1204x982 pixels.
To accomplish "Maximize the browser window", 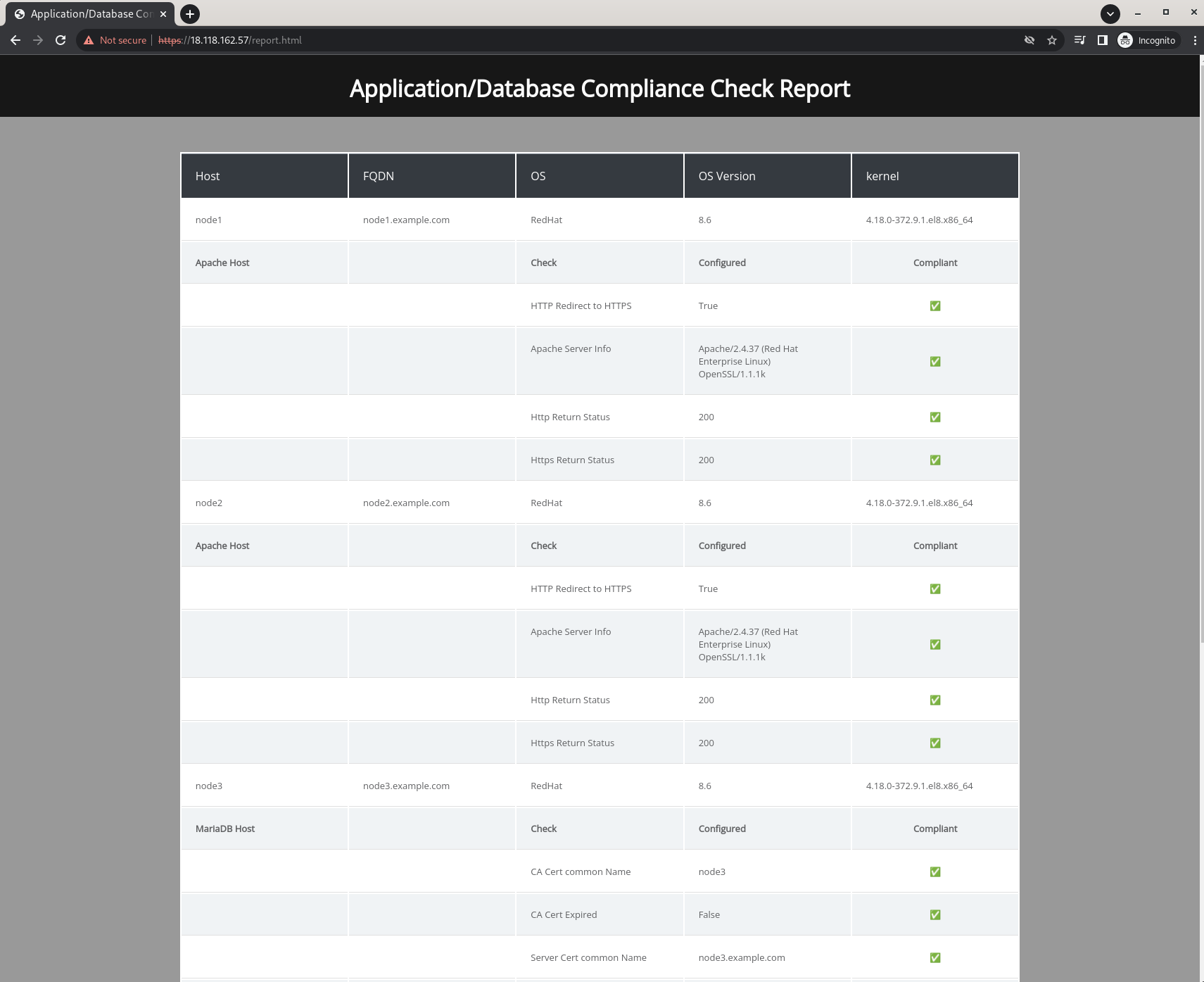I will (x=1166, y=13).
